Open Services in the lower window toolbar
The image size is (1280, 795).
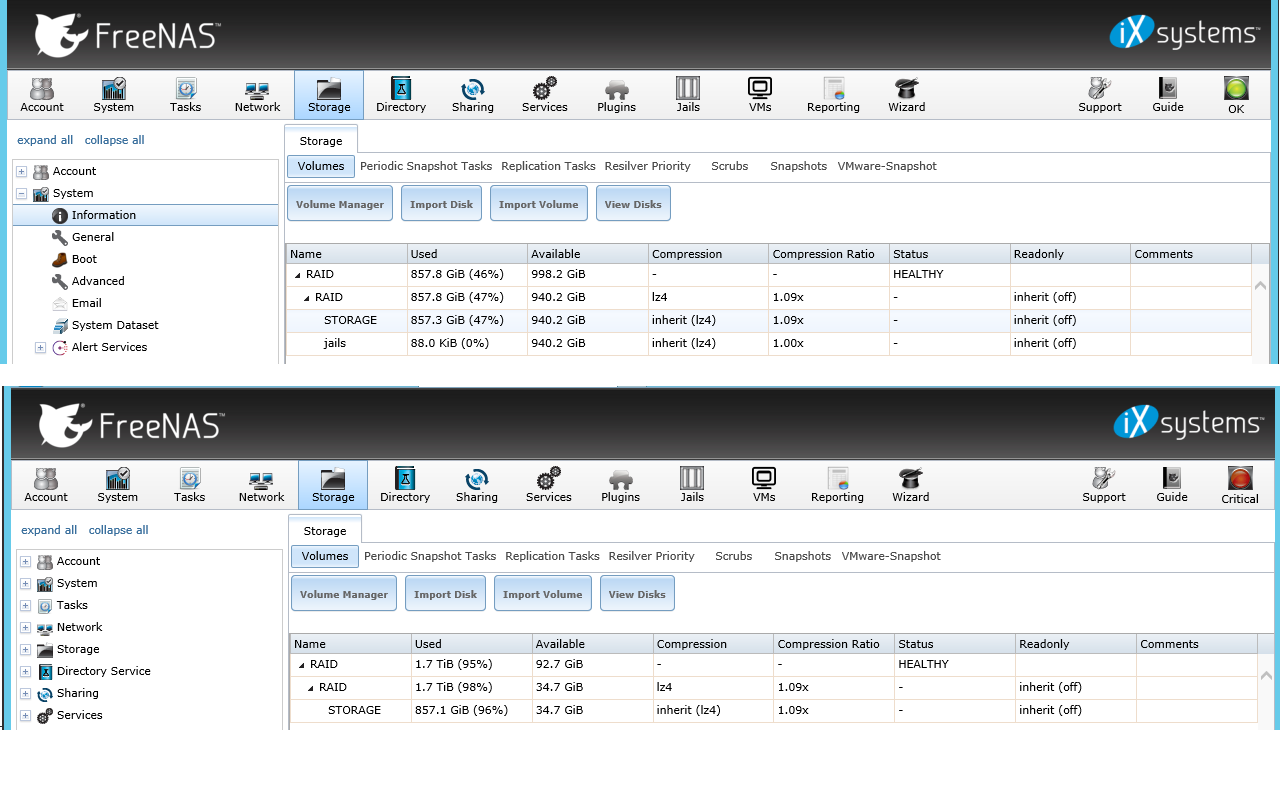549,485
